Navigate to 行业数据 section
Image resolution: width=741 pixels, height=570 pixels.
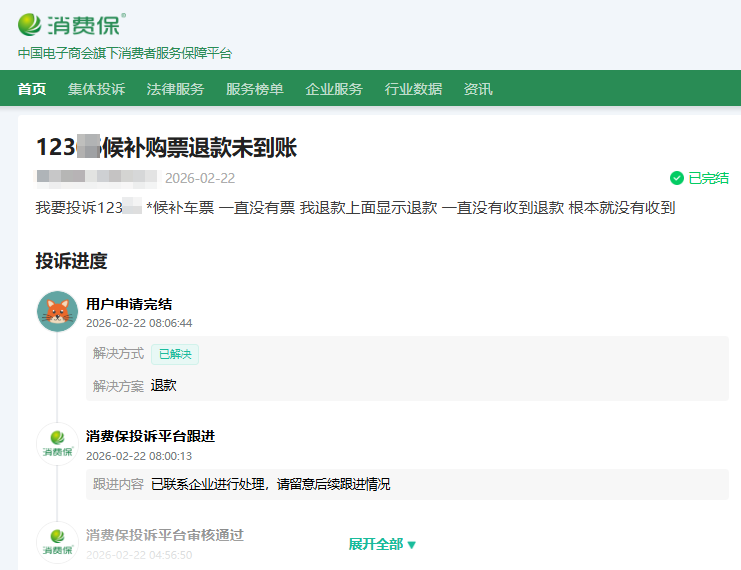[x=413, y=89]
